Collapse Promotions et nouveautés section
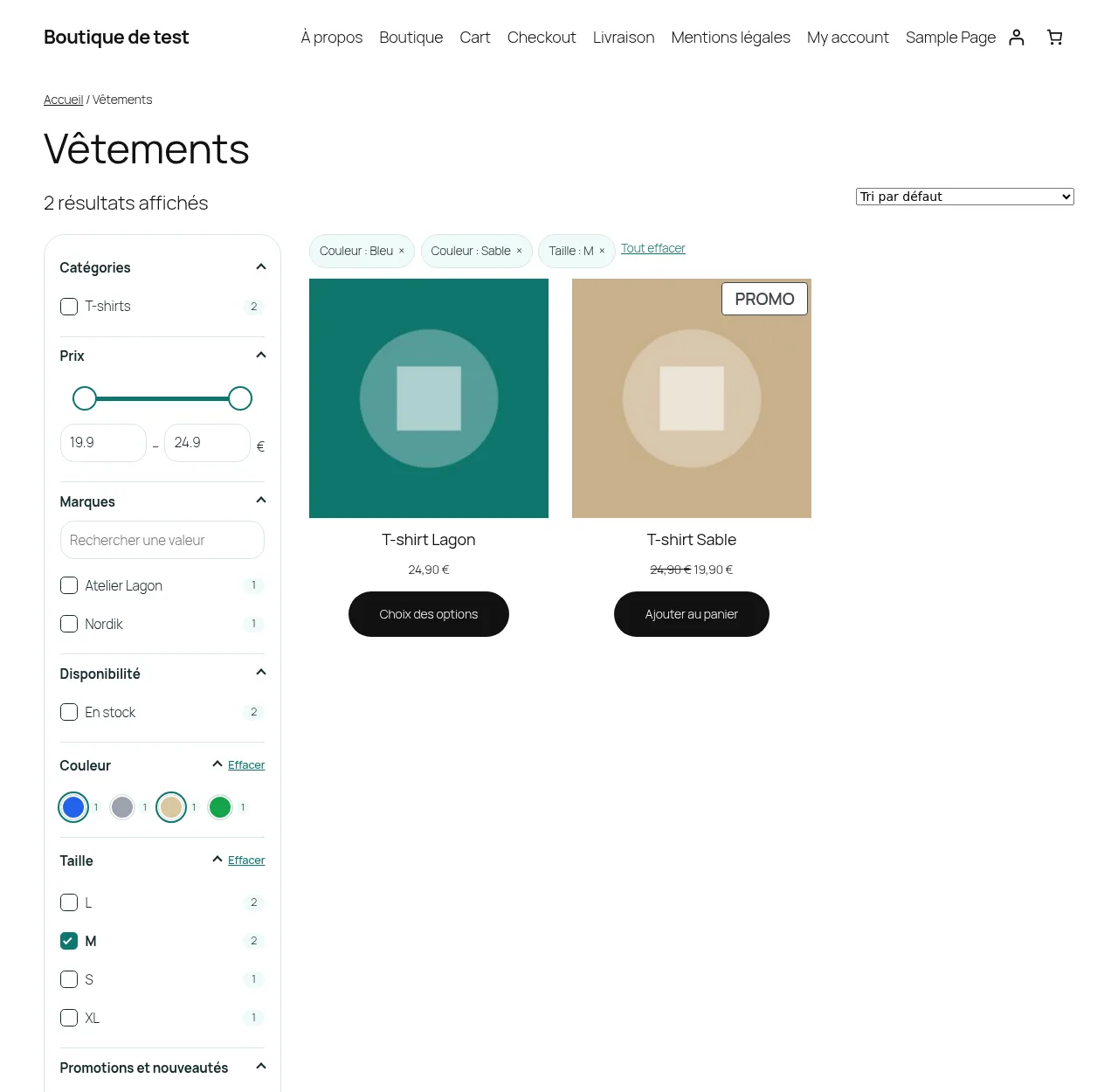 tap(260, 1067)
